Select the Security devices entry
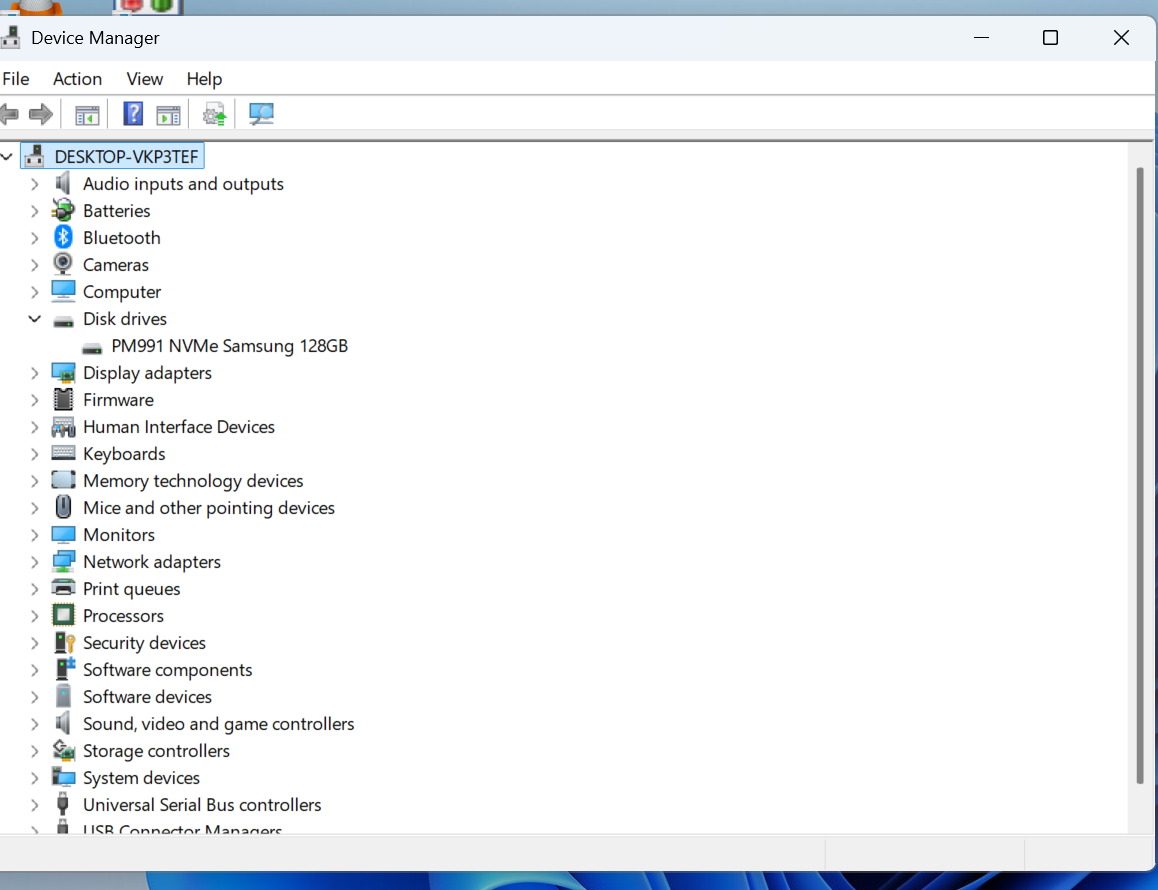Viewport: 1158px width, 890px height. [x=144, y=643]
